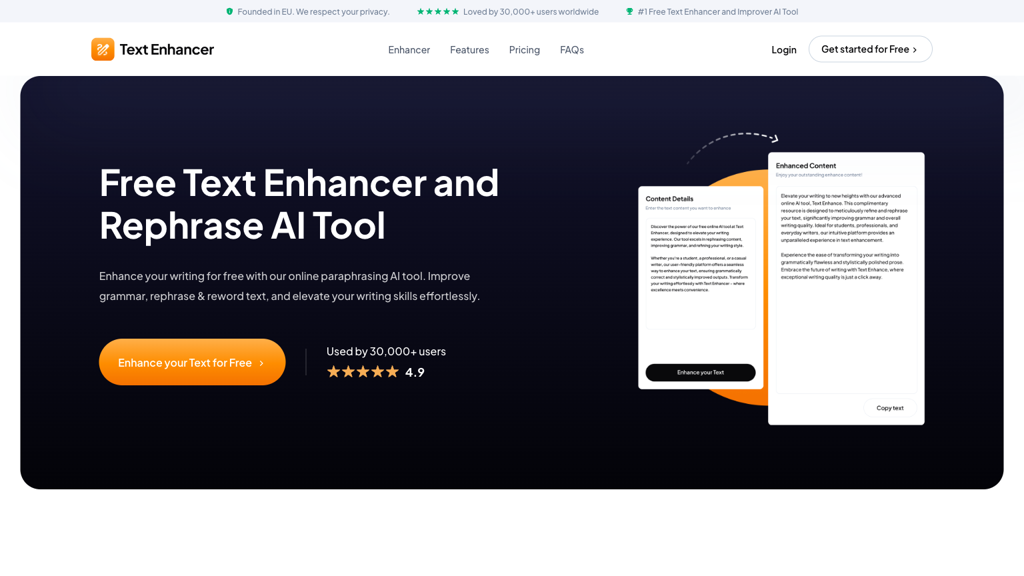This screenshot has width=1024, height=576.
Task: Click Get started for Free
Action: 869,49
